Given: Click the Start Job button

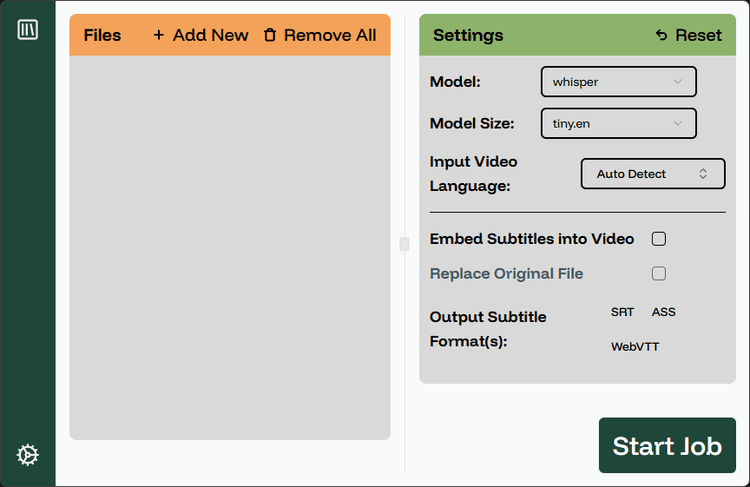Looking at the screenshot, I should (667, 445).
